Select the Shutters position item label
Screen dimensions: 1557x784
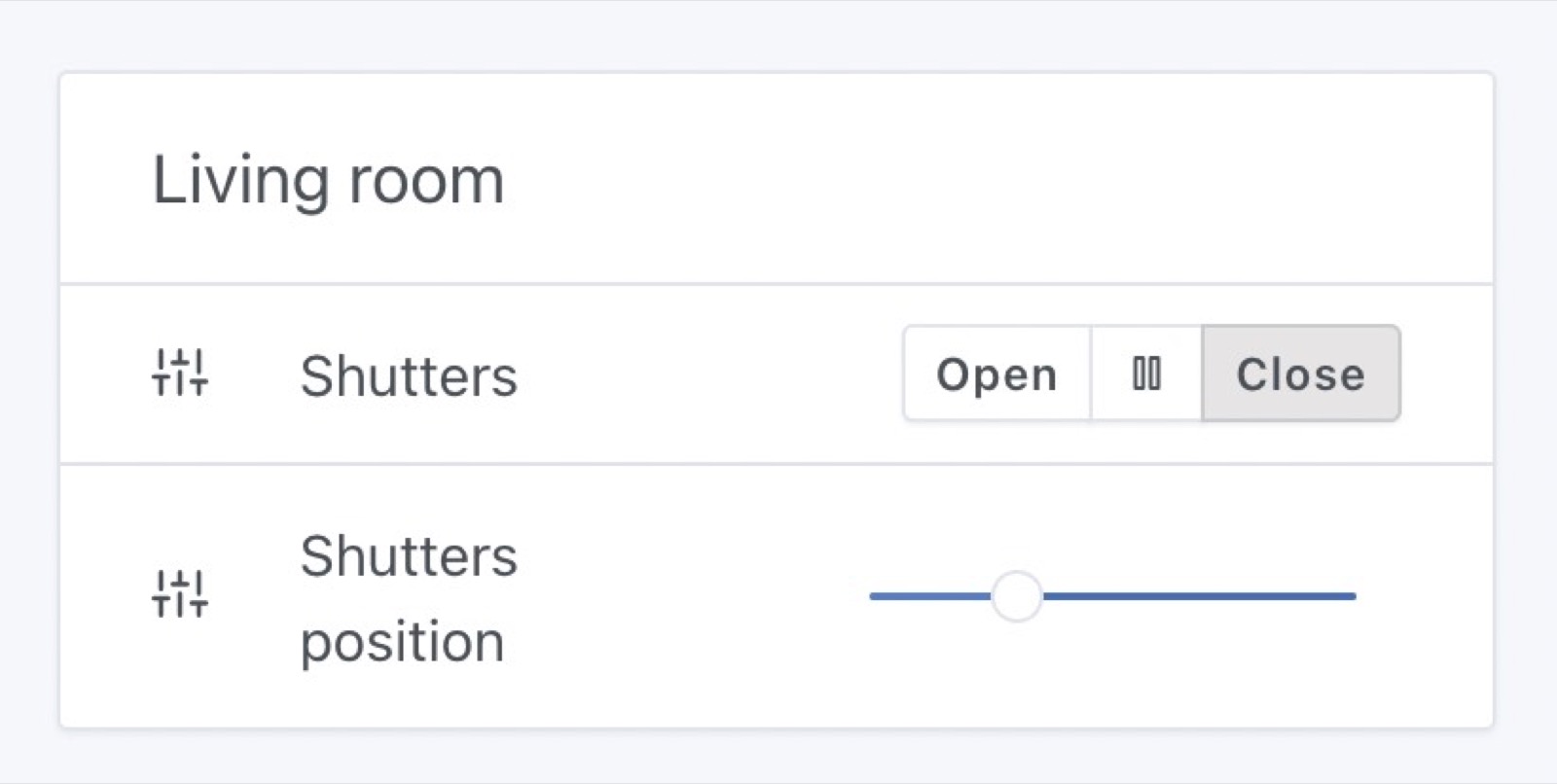pyautogui.click(x=409, y=598)
